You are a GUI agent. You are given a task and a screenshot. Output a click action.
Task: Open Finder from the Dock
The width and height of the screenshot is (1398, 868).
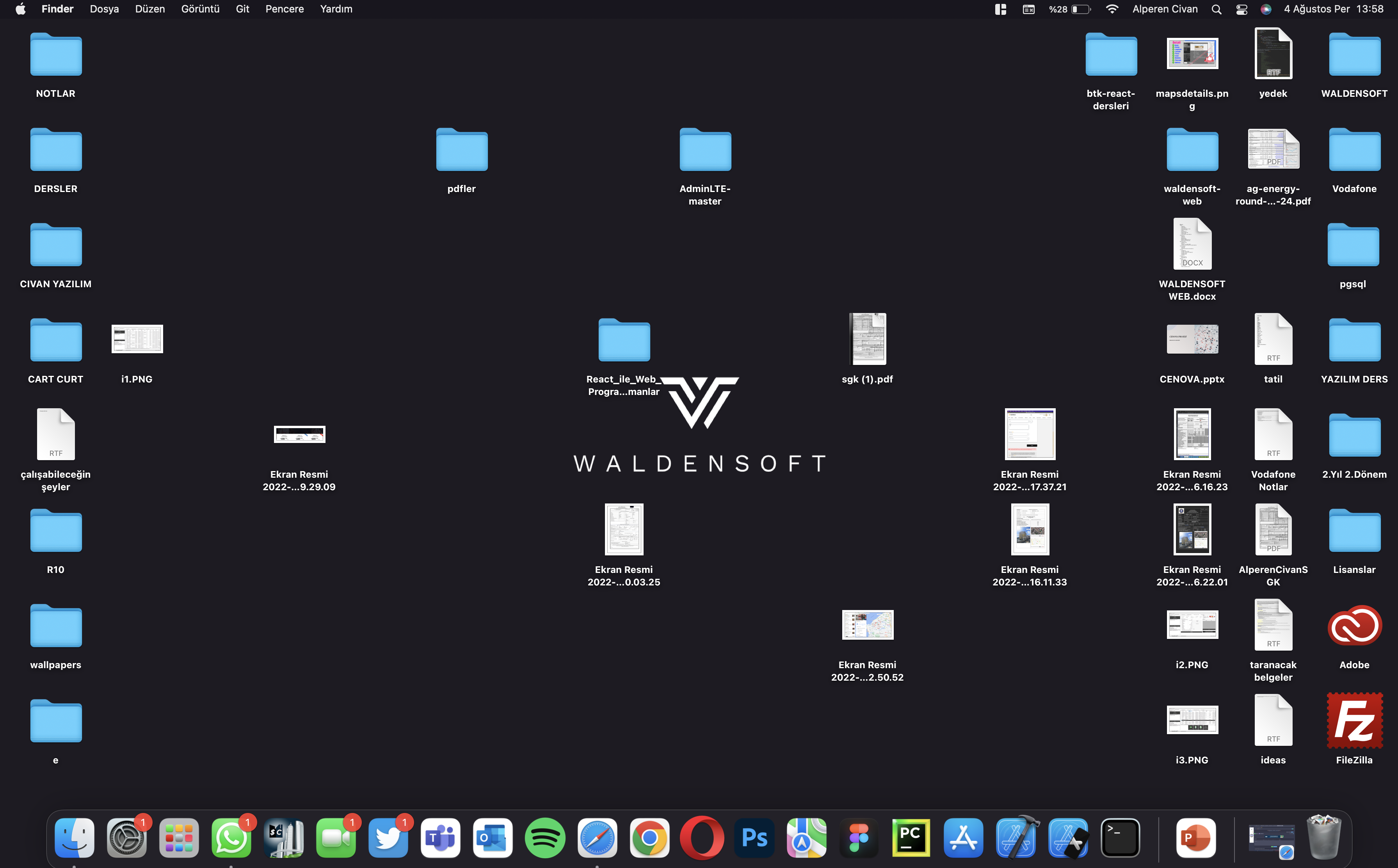point(75,838)
